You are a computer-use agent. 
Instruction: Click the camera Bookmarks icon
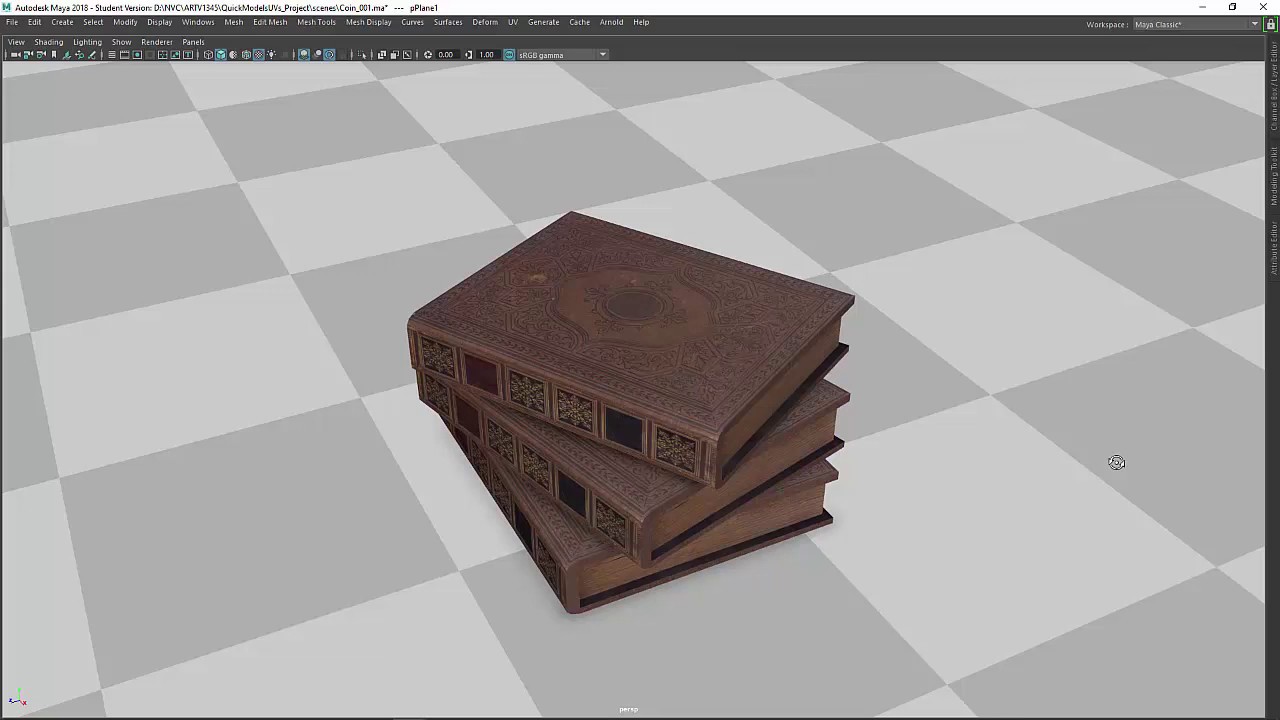click(x=53, y=55)
